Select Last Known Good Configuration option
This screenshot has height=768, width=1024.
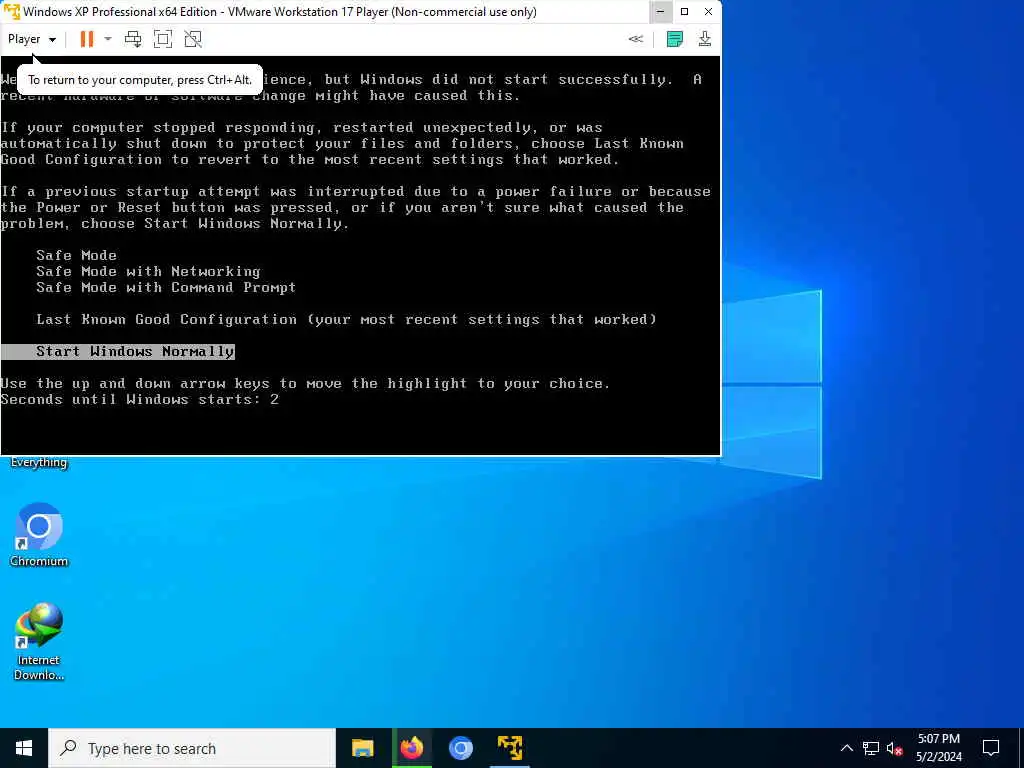pyautogui.click(x=346, y=319)
